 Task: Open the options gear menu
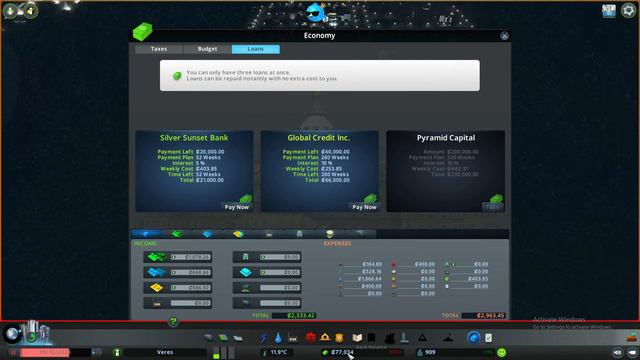(628, 10)
